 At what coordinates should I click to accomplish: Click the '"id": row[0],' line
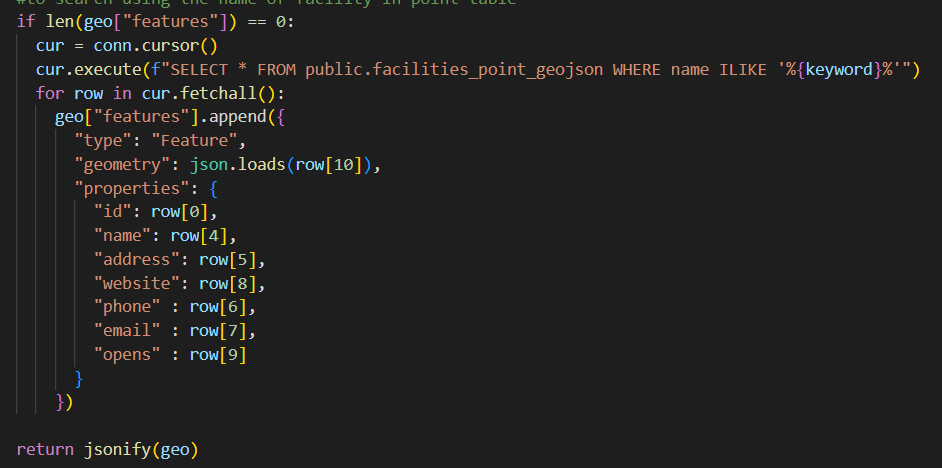[x=156, y=212]
